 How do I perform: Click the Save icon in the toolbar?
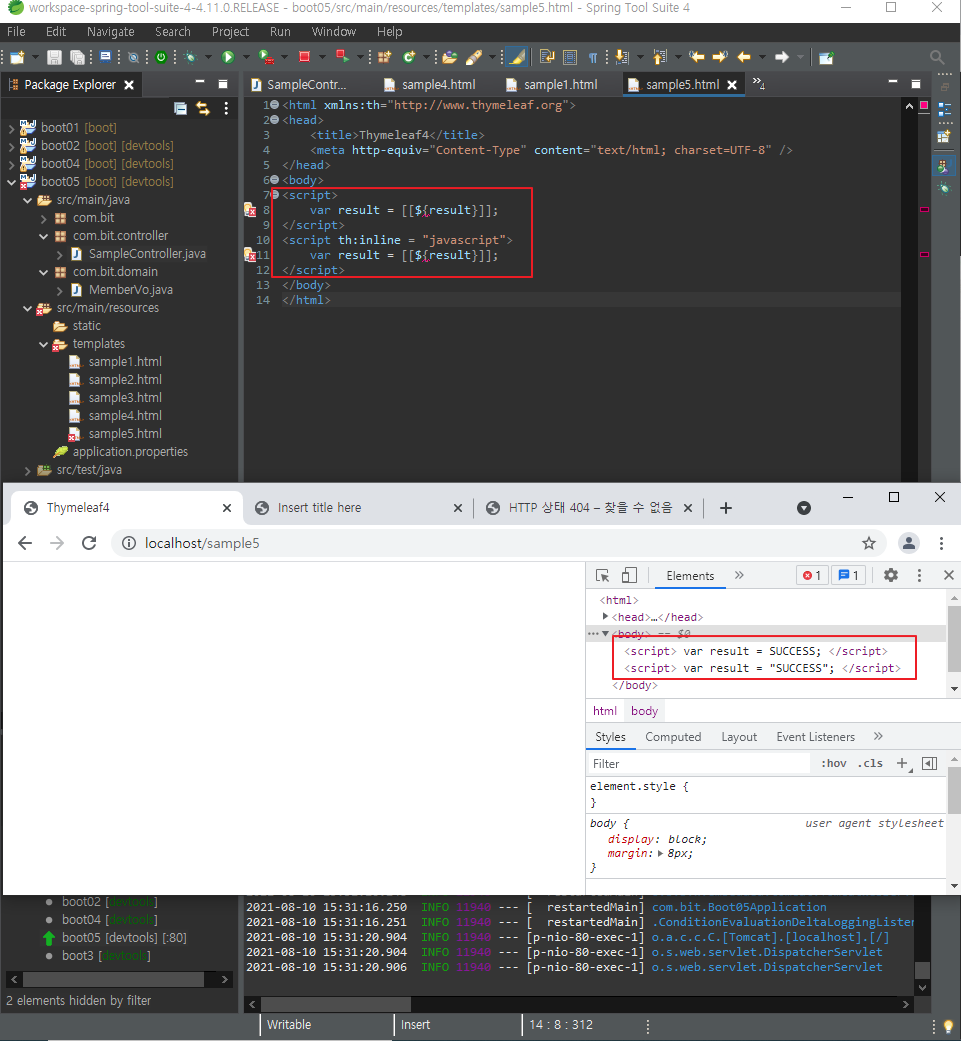54,57
